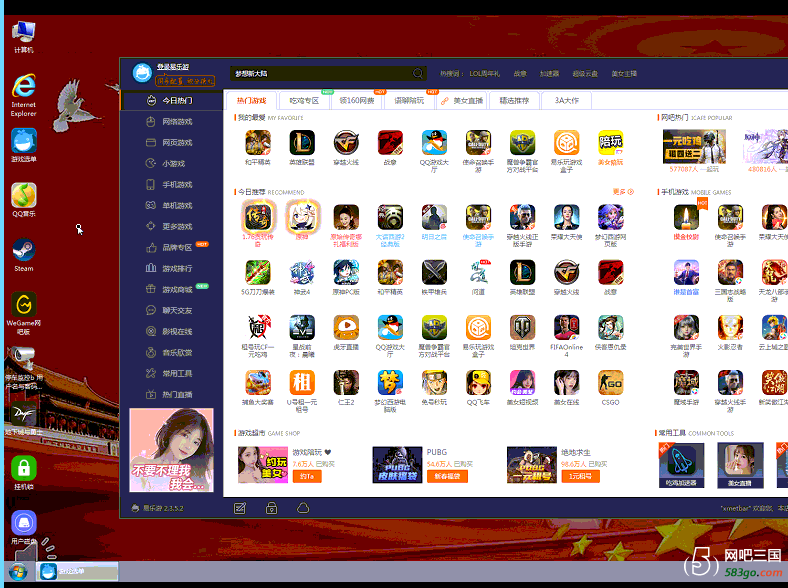Open 虎牙直播 icon
The image size is (788, 588).
[346, 328]
